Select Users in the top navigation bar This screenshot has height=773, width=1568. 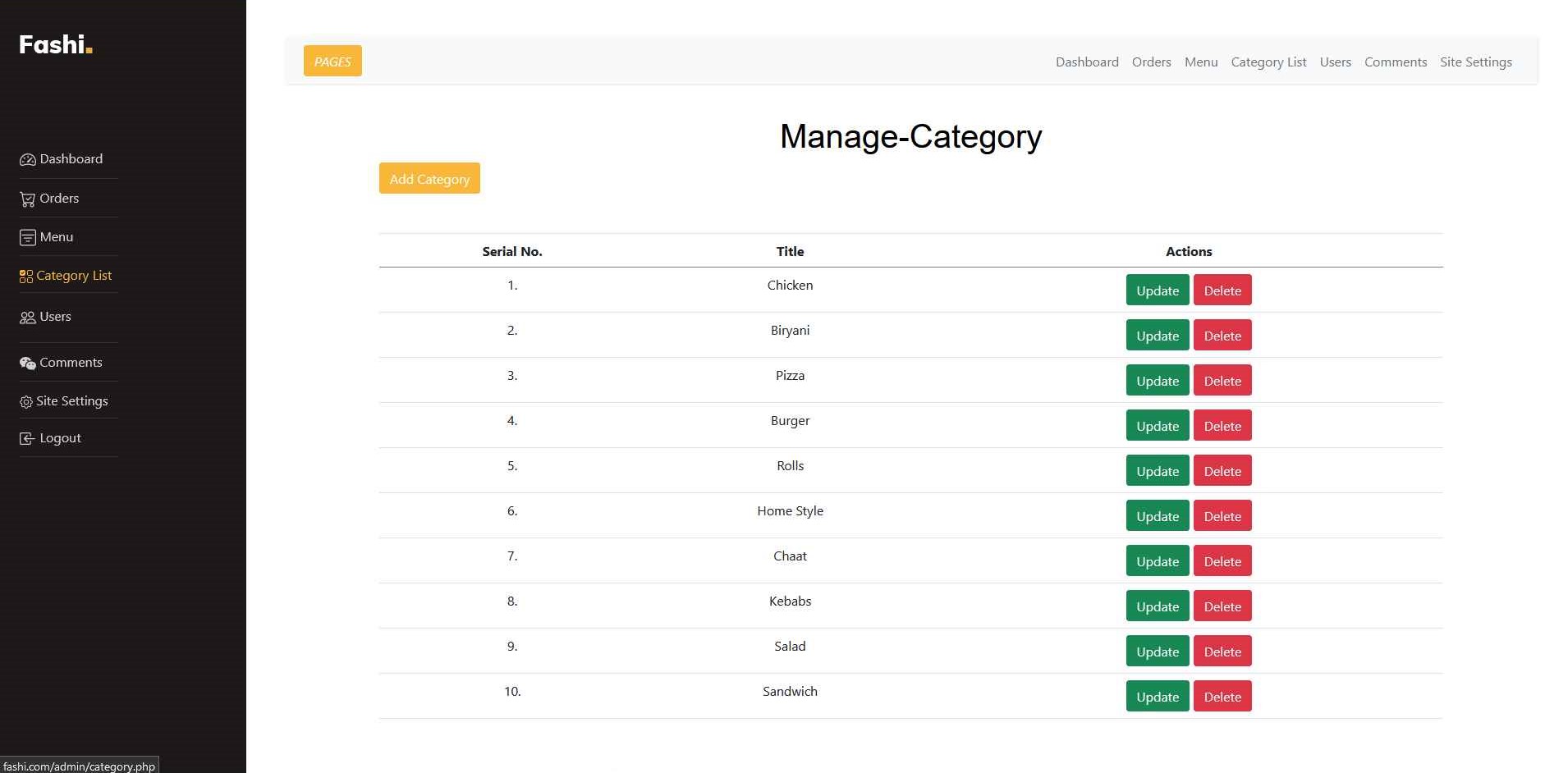pyautogui.click(x=1335, y=62)
